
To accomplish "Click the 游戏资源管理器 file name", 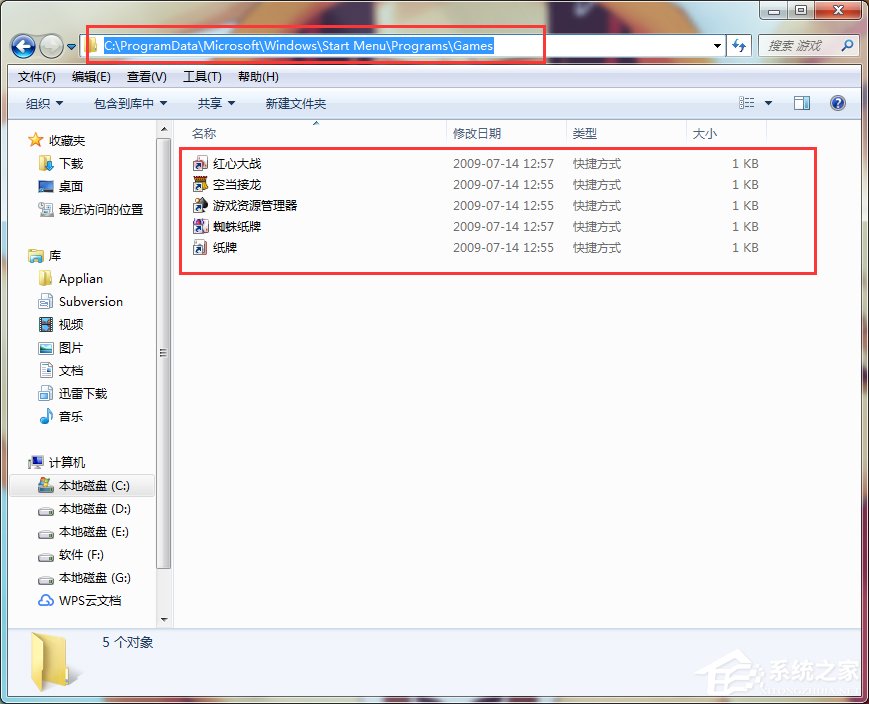I will 255,206.
